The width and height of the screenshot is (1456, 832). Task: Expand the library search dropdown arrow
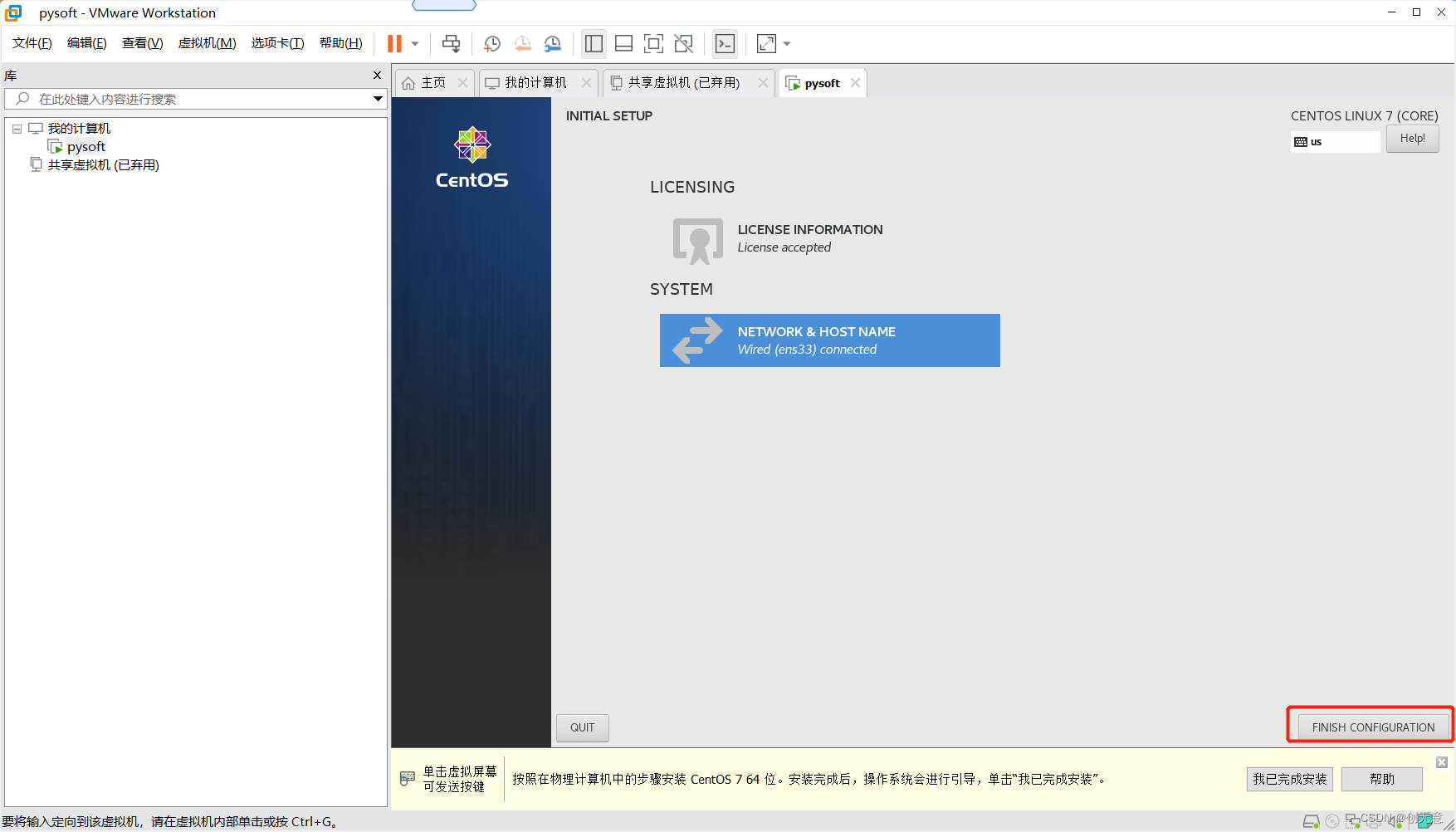click(379, 99)
